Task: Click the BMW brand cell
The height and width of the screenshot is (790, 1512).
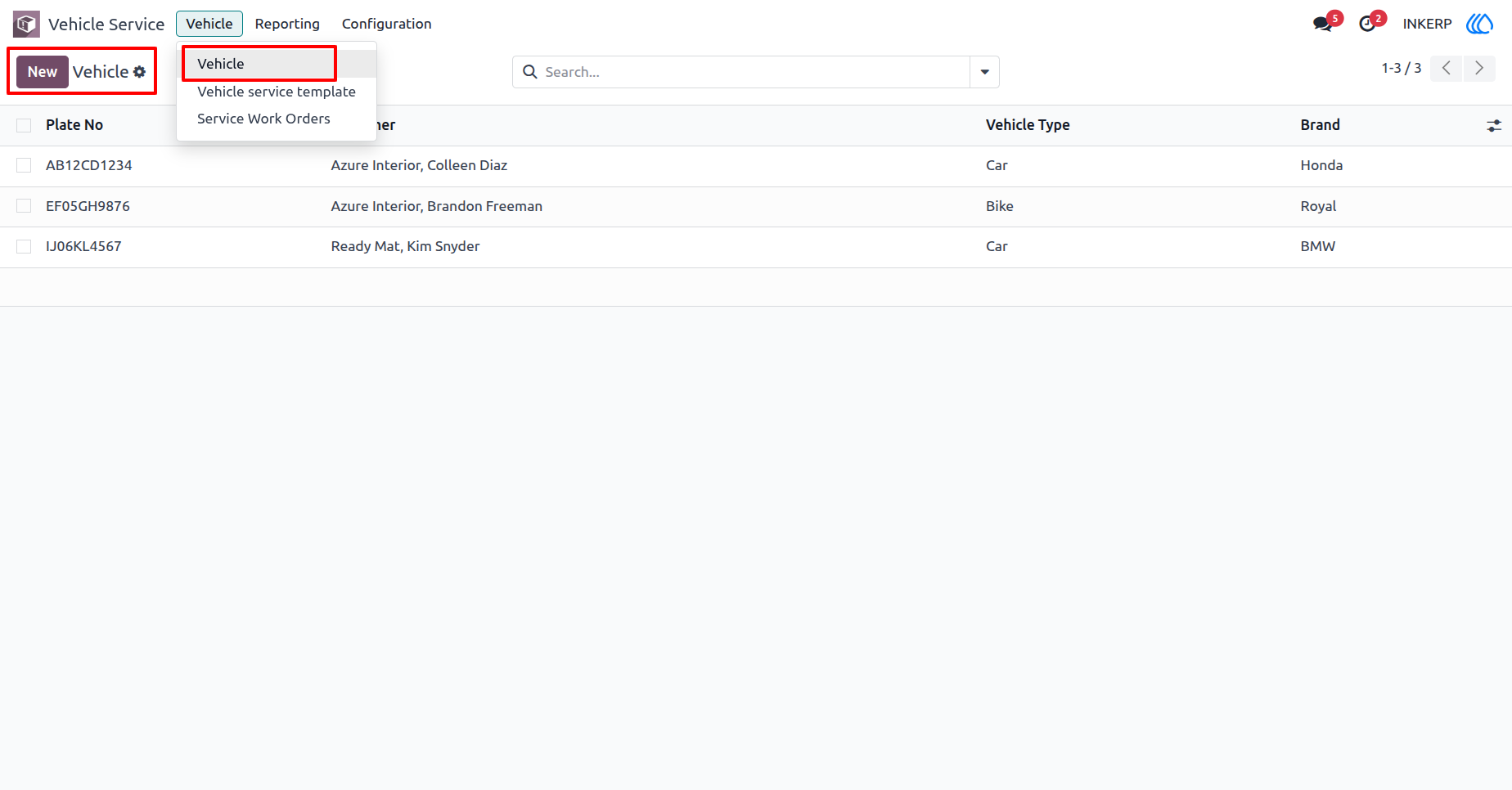Action: tap(1317, 246)
